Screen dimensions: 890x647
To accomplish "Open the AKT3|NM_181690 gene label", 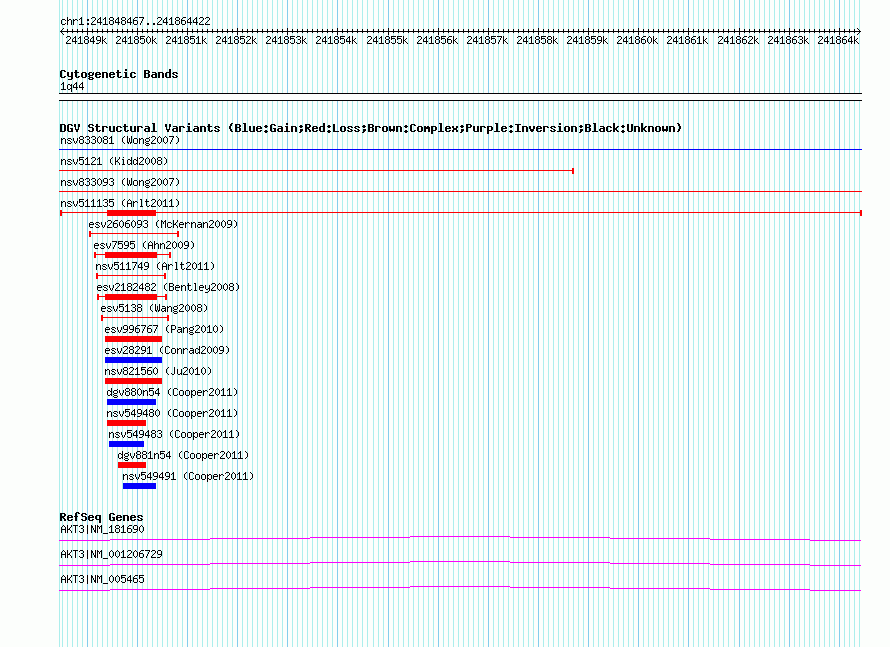I will coord(102,530).
